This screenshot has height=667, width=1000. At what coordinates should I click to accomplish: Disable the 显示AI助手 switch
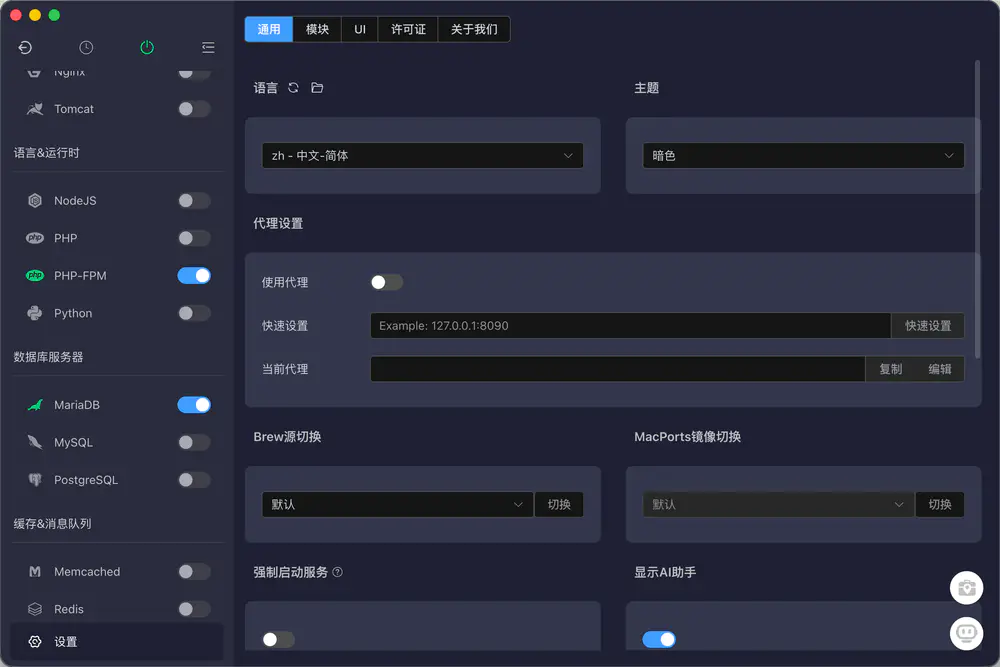659,639
